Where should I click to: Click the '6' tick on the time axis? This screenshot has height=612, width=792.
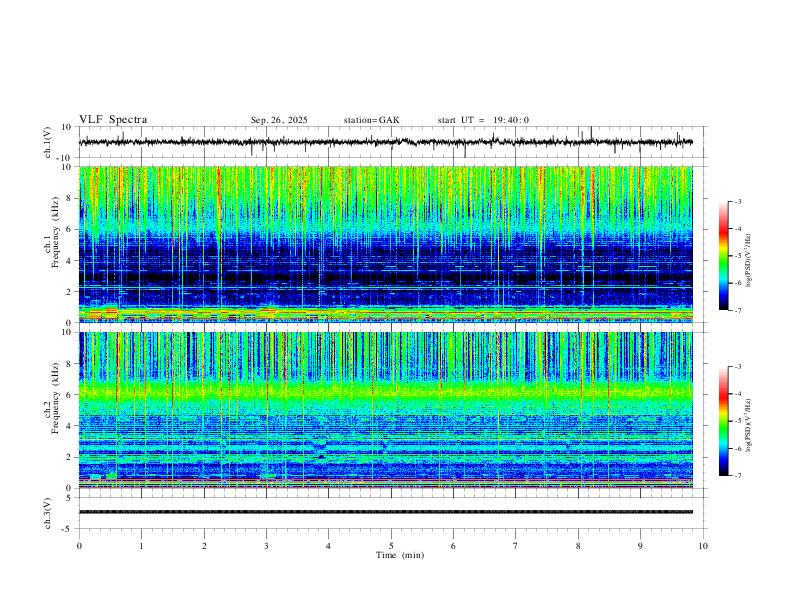point(453,546)
